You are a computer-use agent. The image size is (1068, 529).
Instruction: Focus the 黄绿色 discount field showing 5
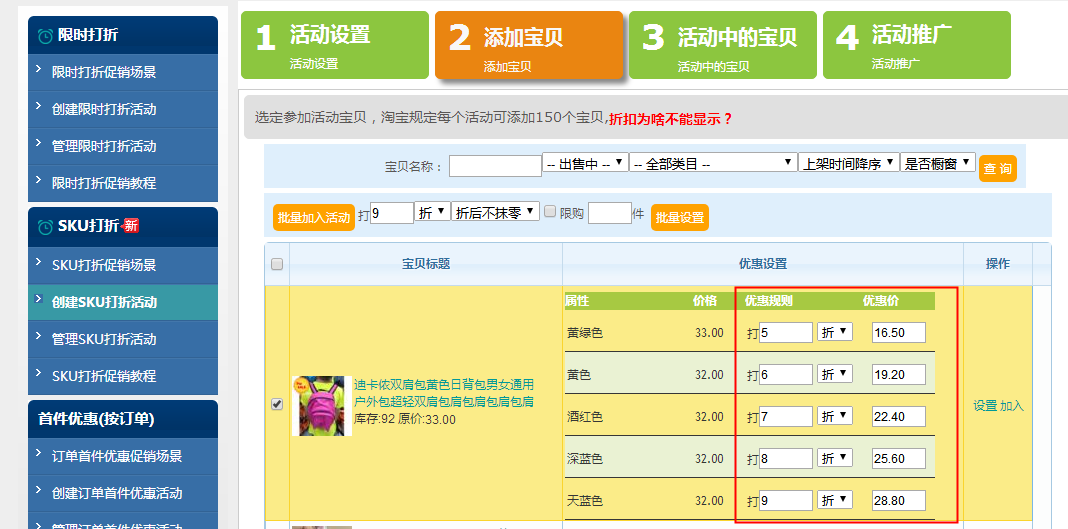click(x=786, y=332)
